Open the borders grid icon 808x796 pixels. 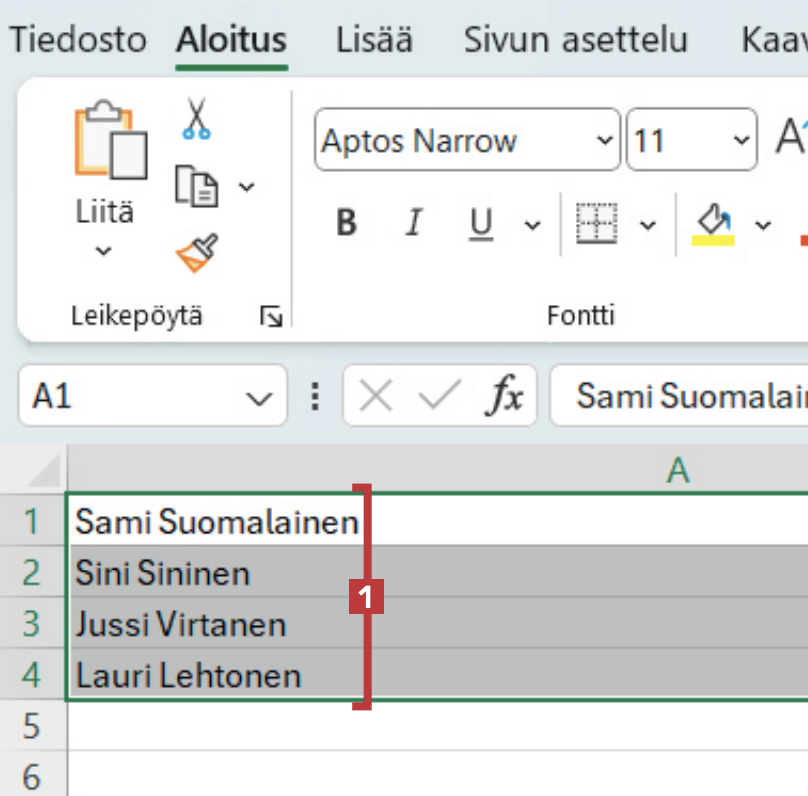(597, 223)
